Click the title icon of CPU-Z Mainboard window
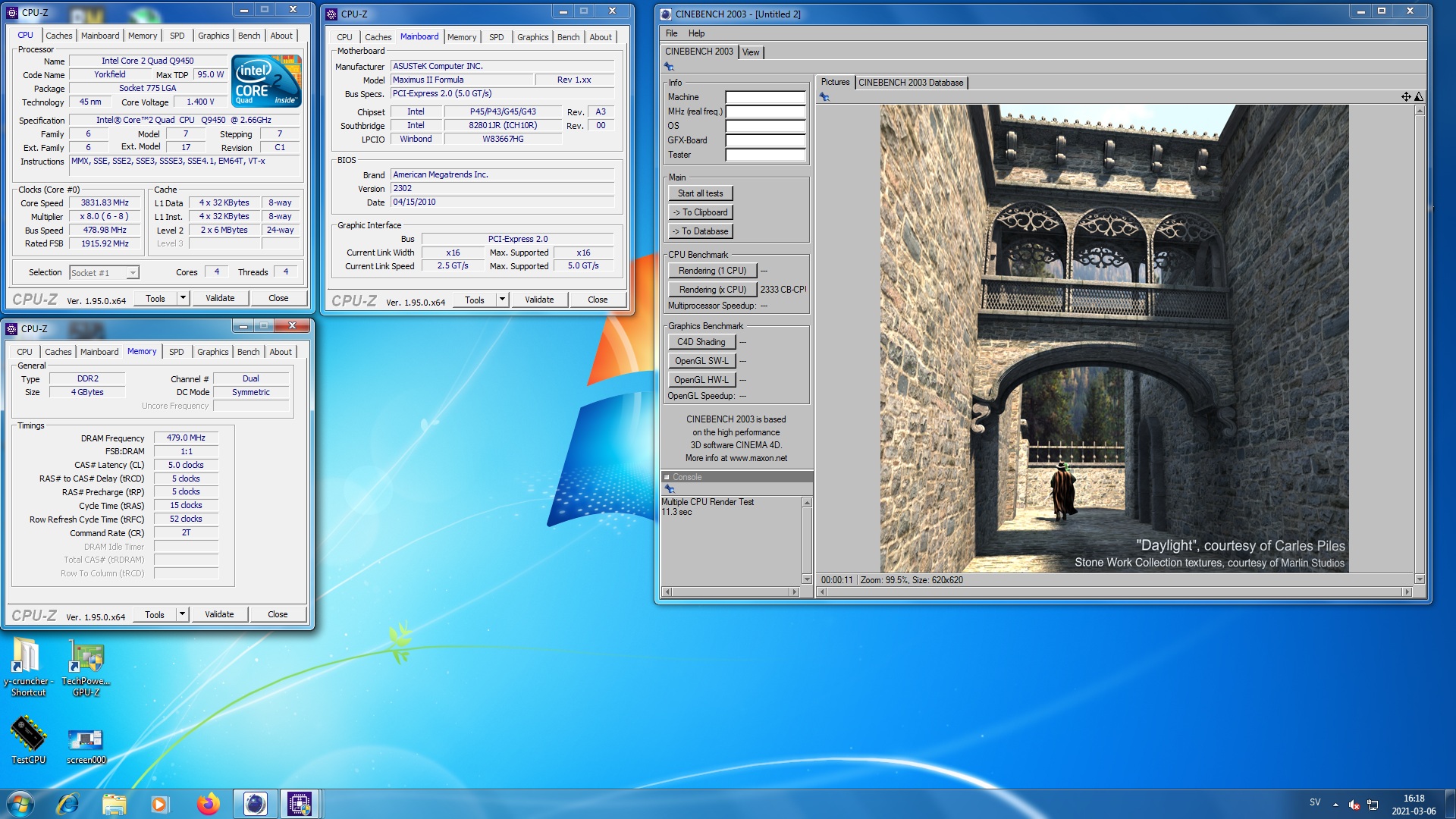The image size is (1456, 819). (331, 14)
